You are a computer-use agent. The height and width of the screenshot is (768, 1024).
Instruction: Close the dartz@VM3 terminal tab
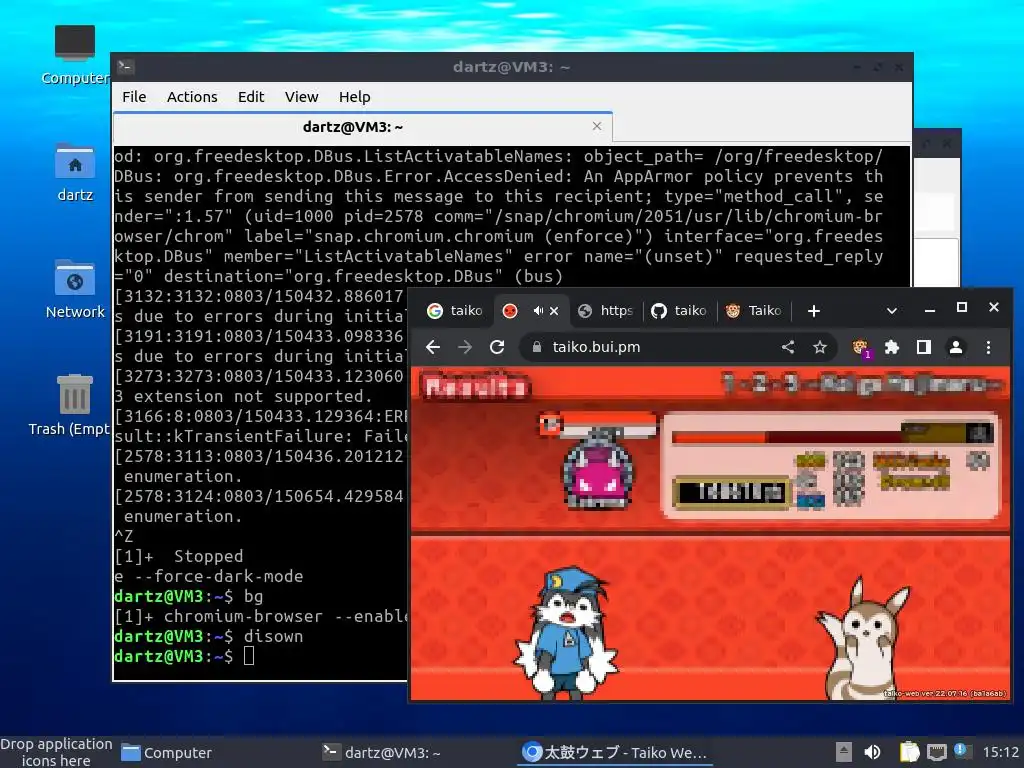coord(597,126)
